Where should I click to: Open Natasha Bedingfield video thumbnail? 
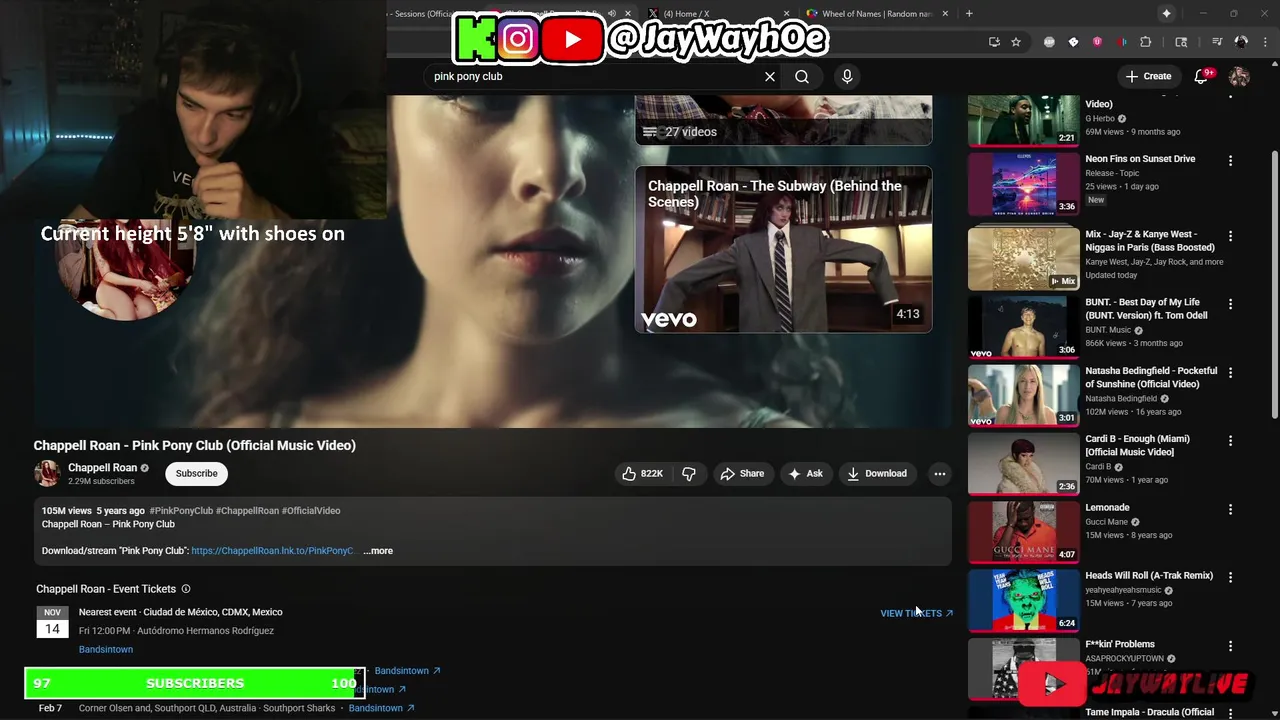point(1024,395)
